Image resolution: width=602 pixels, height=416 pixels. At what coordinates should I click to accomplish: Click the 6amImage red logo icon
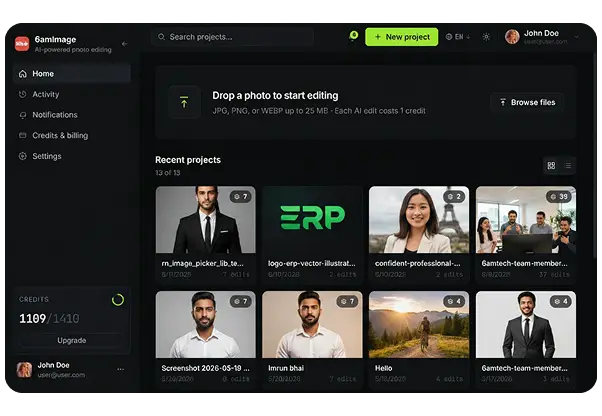(x=22, y=44)
